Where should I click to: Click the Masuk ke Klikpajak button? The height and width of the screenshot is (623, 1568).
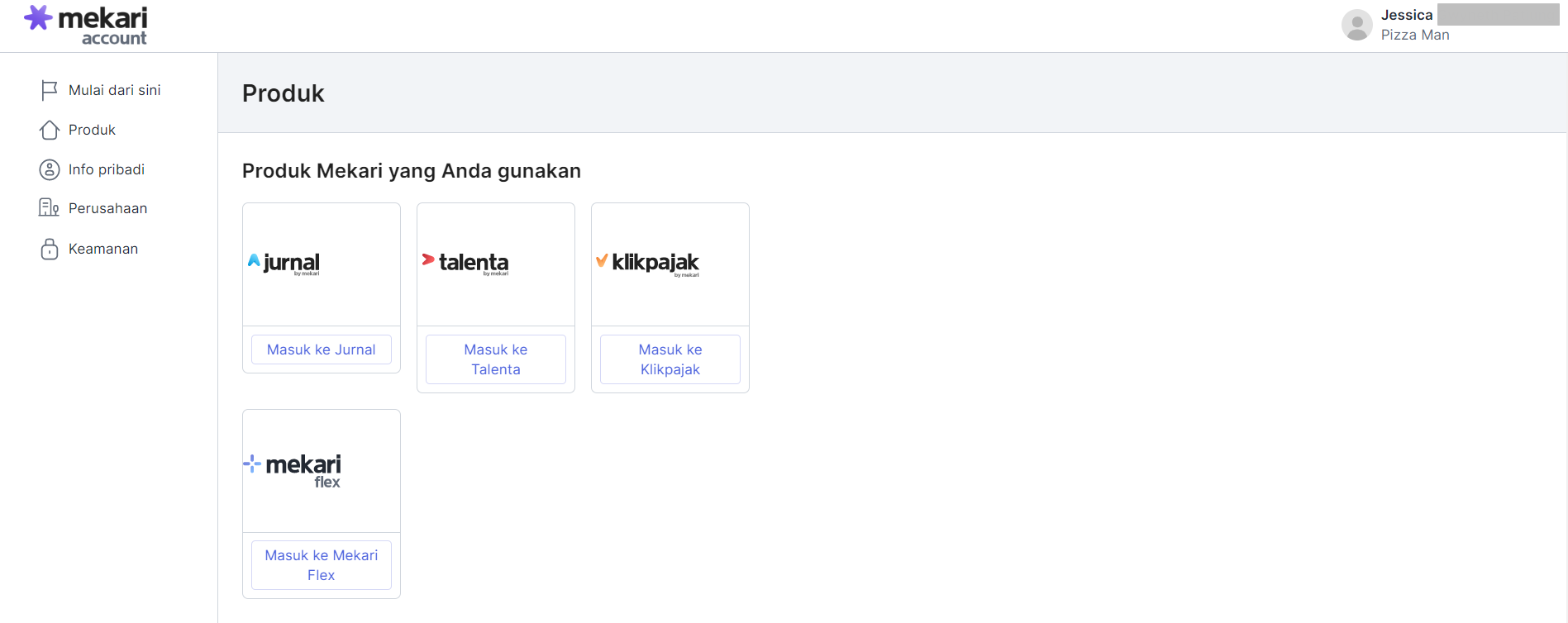pos(670,359)
